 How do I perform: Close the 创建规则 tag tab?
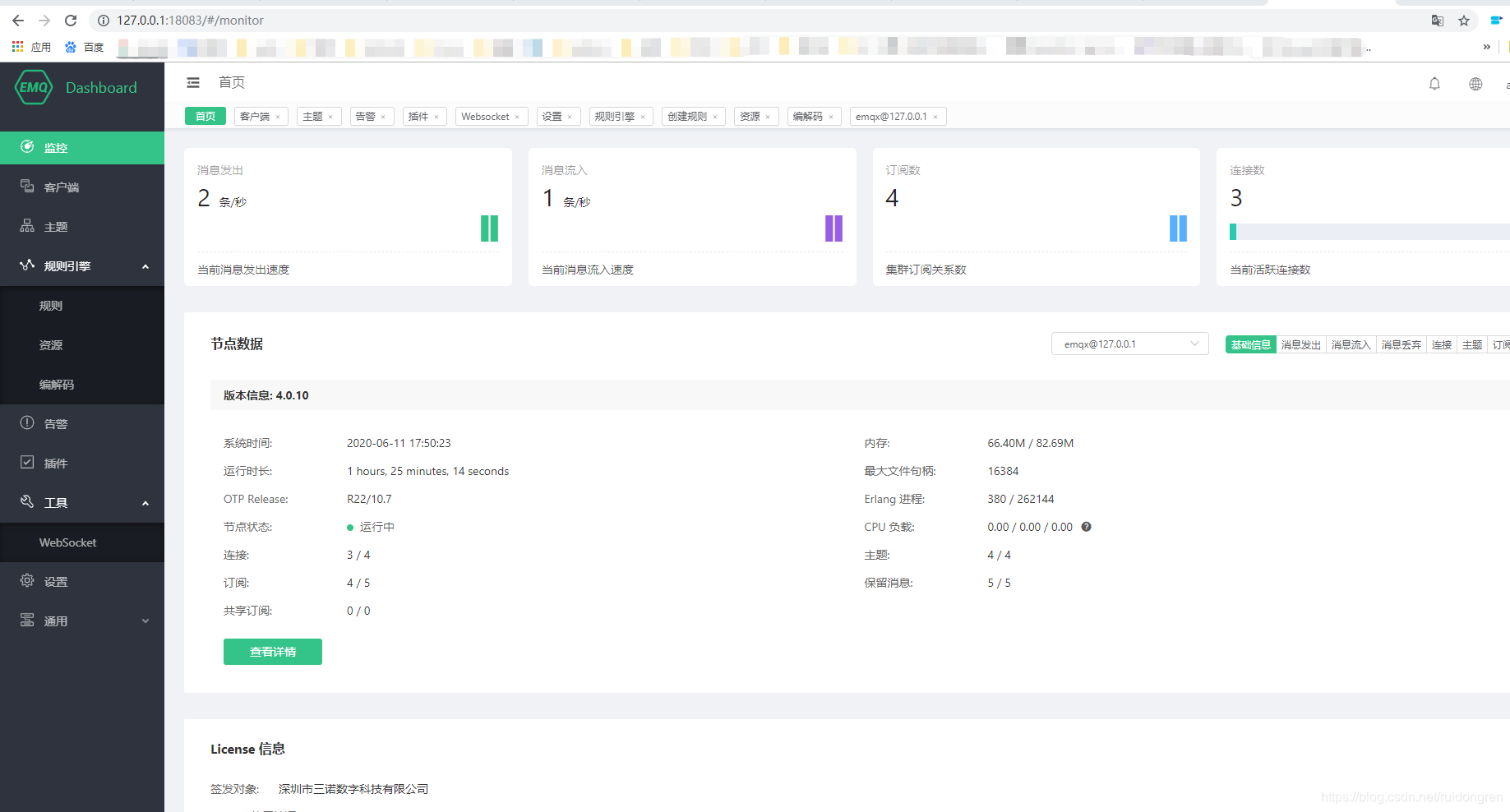715,117
